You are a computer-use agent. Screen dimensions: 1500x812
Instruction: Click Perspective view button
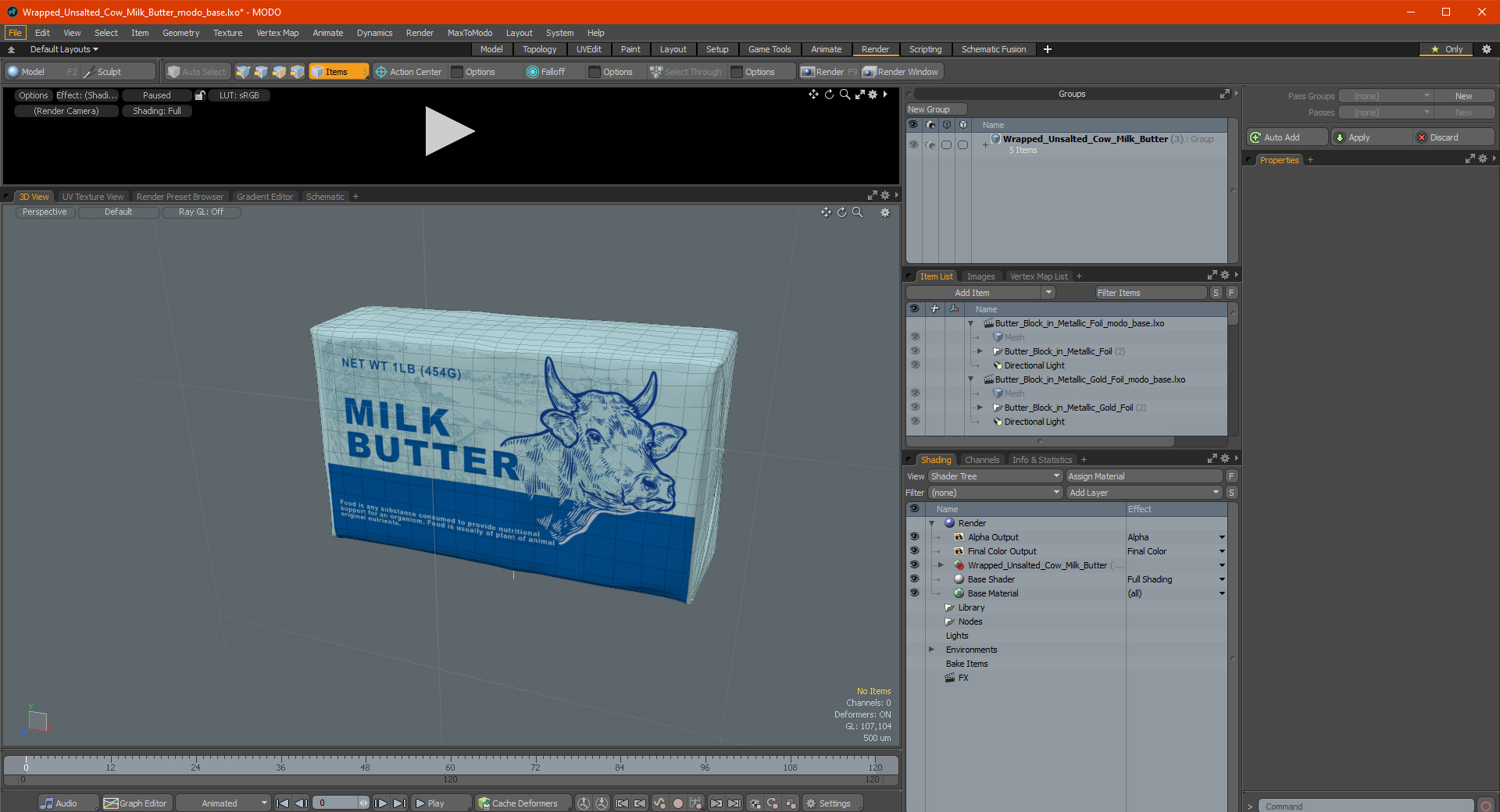click(45, 212)
